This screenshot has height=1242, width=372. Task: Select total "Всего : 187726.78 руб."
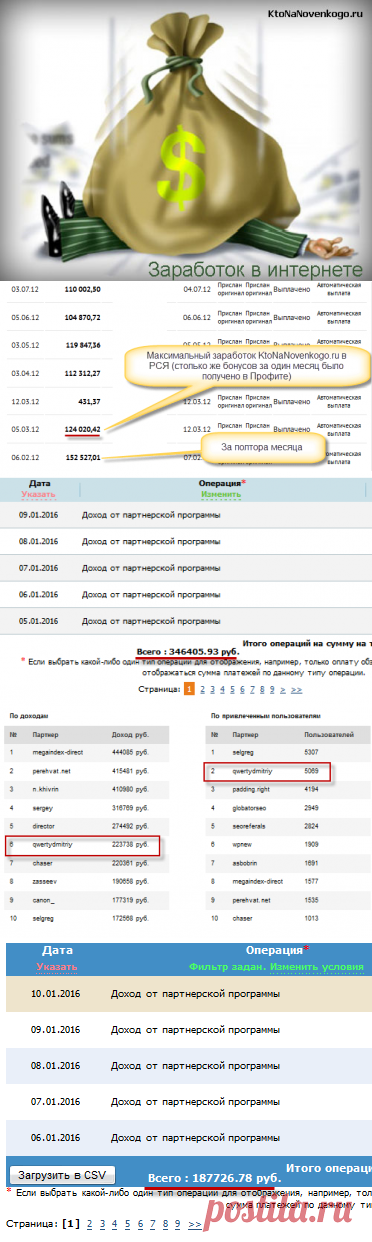215,1178
